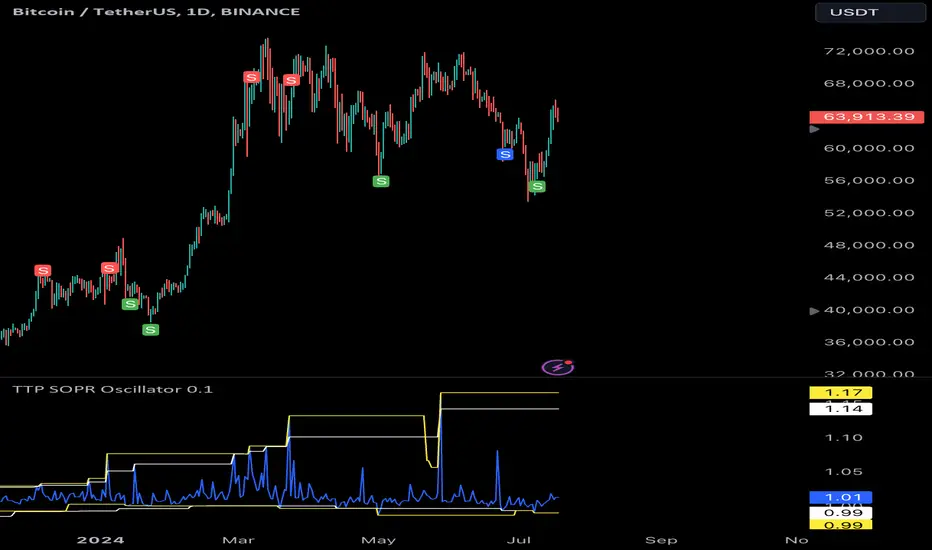Screen dimensions: 932x550
Task: Click the gray arrow beside 40,000.00 price
Action: point(814,310)
